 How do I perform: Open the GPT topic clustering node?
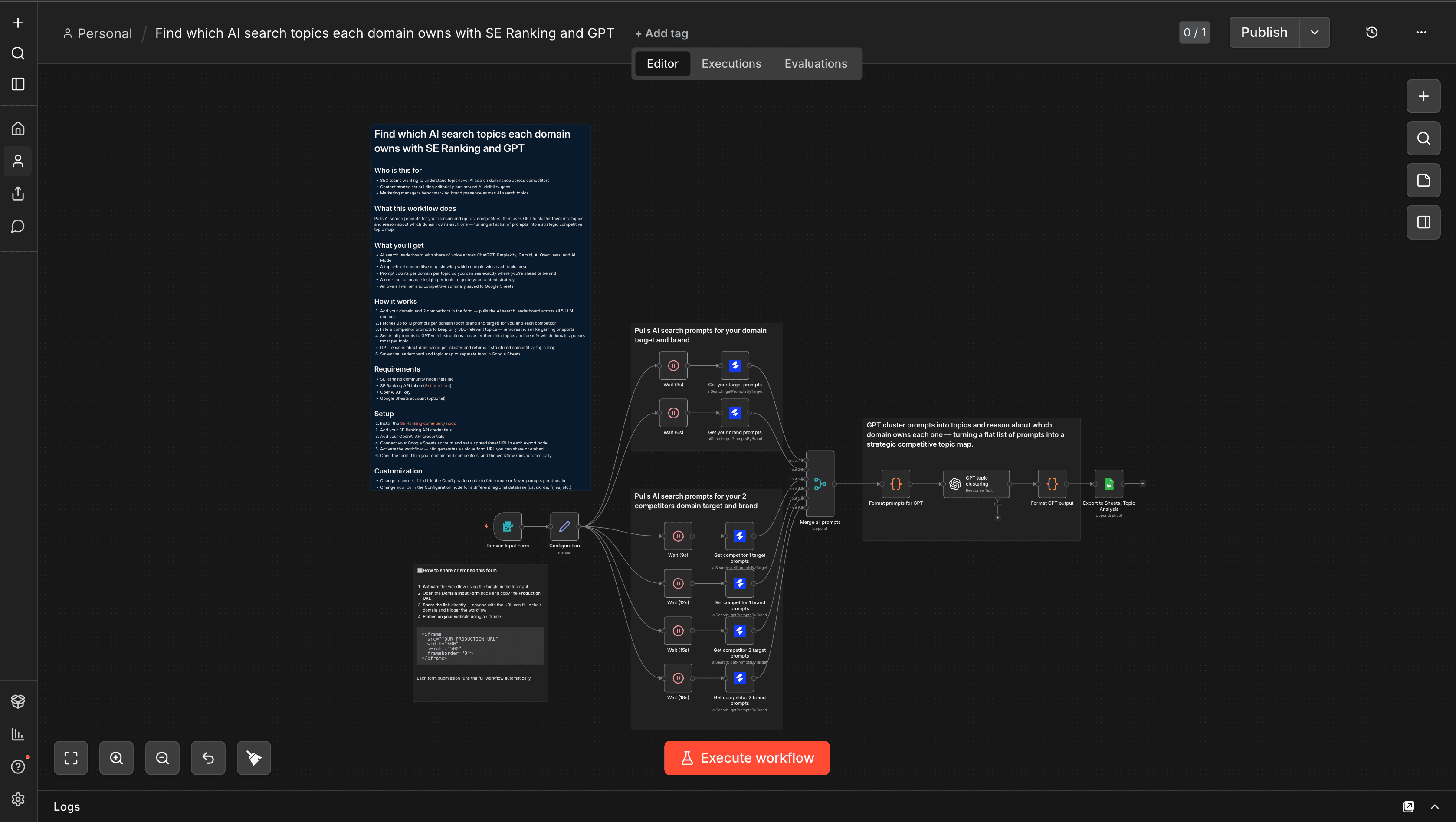(976, 484)
